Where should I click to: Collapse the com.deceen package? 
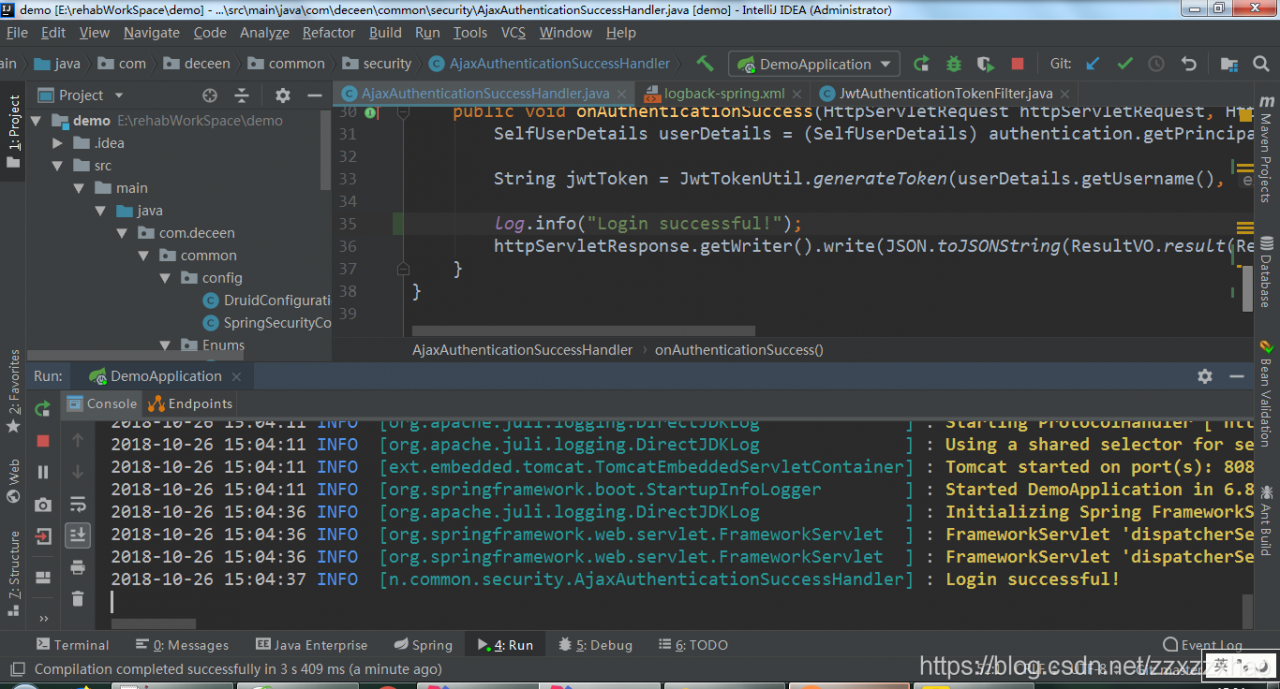pyautogui.click(x=123, y=233)
